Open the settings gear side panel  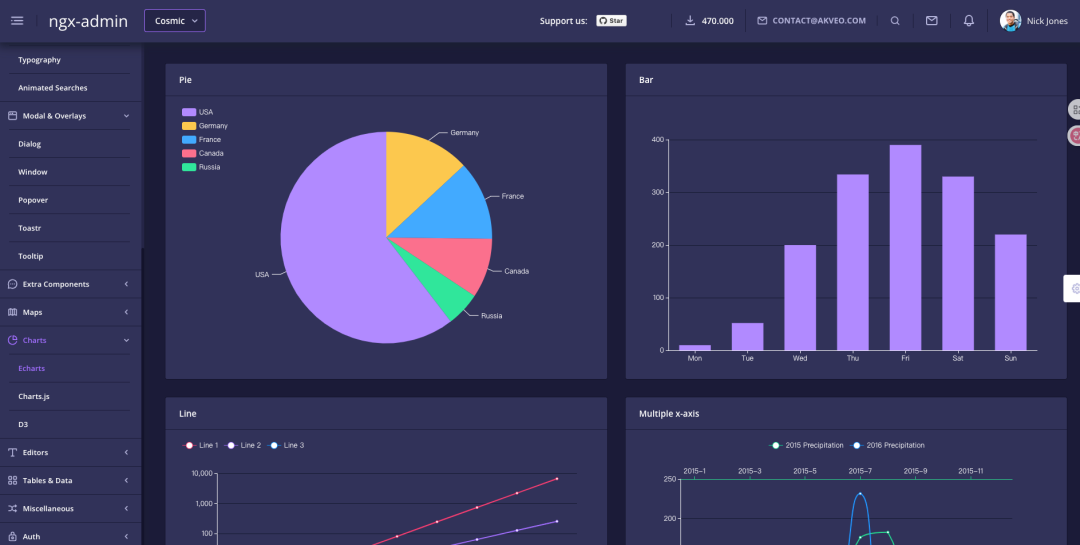click(x=1072, y=289)
